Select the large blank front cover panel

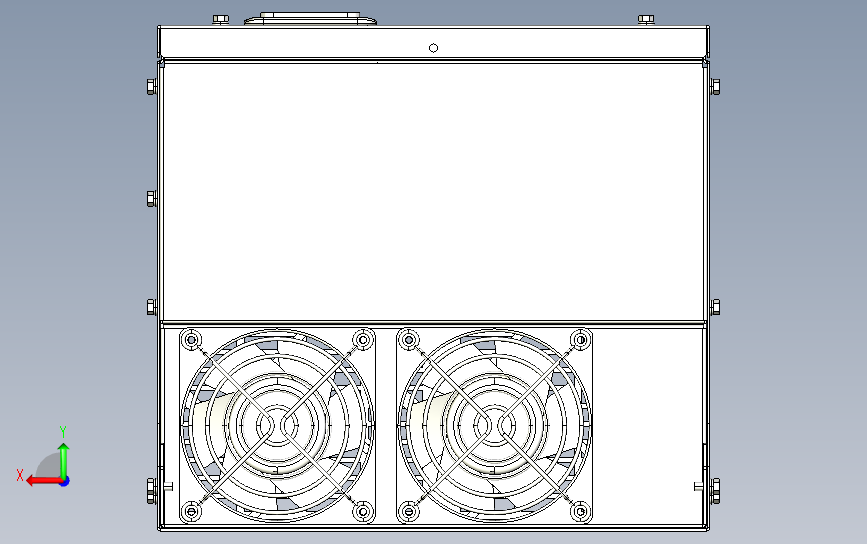pos(434,191)
